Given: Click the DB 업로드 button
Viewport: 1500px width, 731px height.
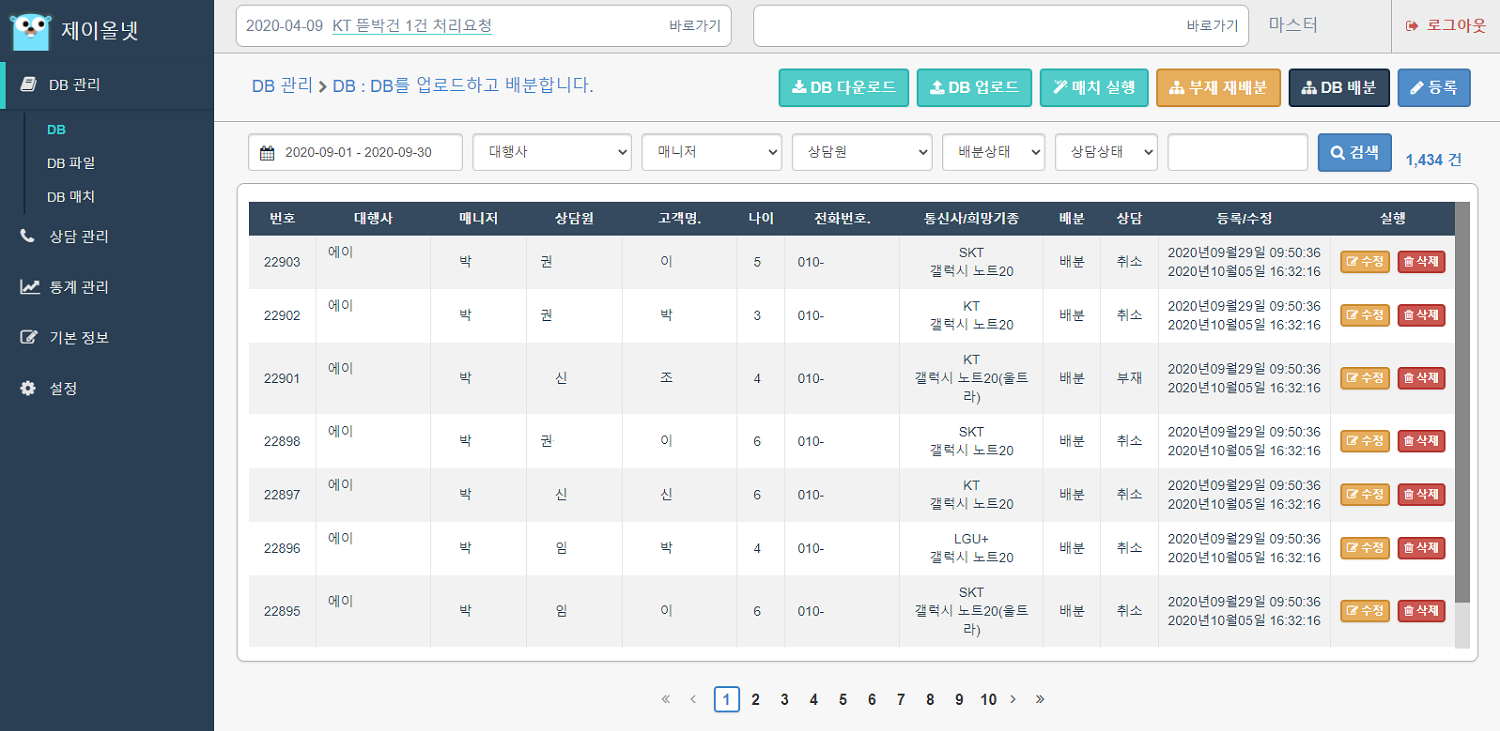Looking at the screenshot, I should 975,88.
